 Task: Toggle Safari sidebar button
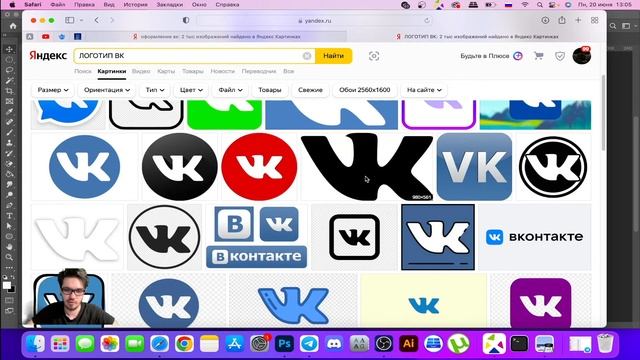point(70,20)
